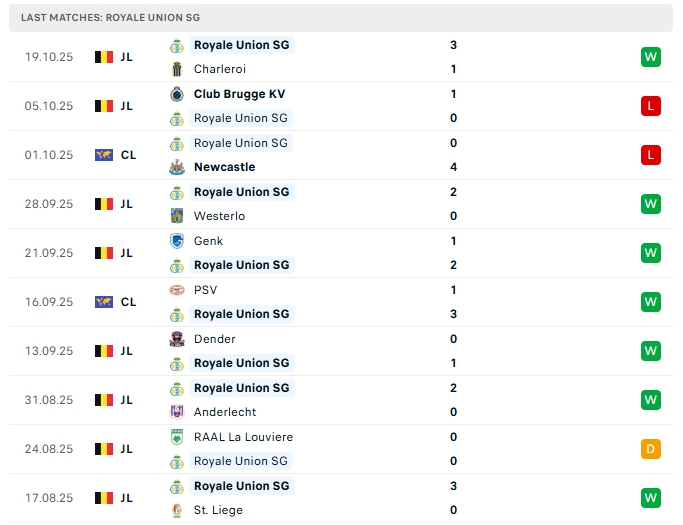Click the Anderlecht team crest icon
Viewport: 683px width, 525px height.
(177, 412)
